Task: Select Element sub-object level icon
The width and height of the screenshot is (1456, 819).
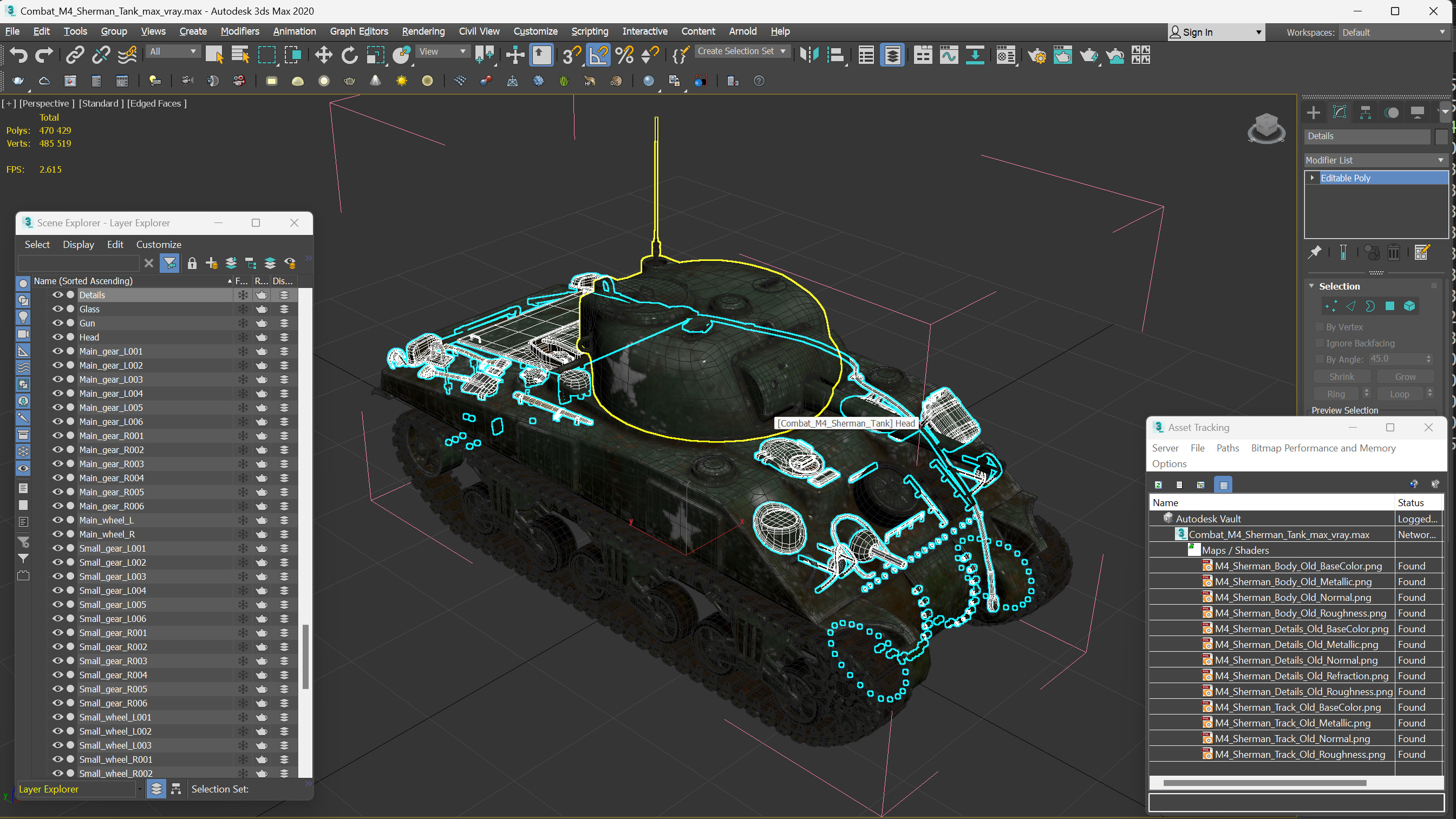Action: (x=1409, y=306)
